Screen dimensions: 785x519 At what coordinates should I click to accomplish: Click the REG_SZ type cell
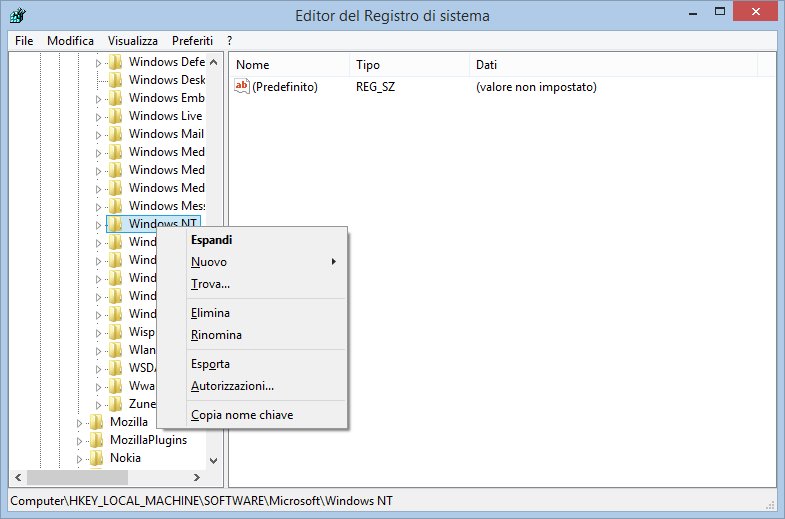[375, 87]
